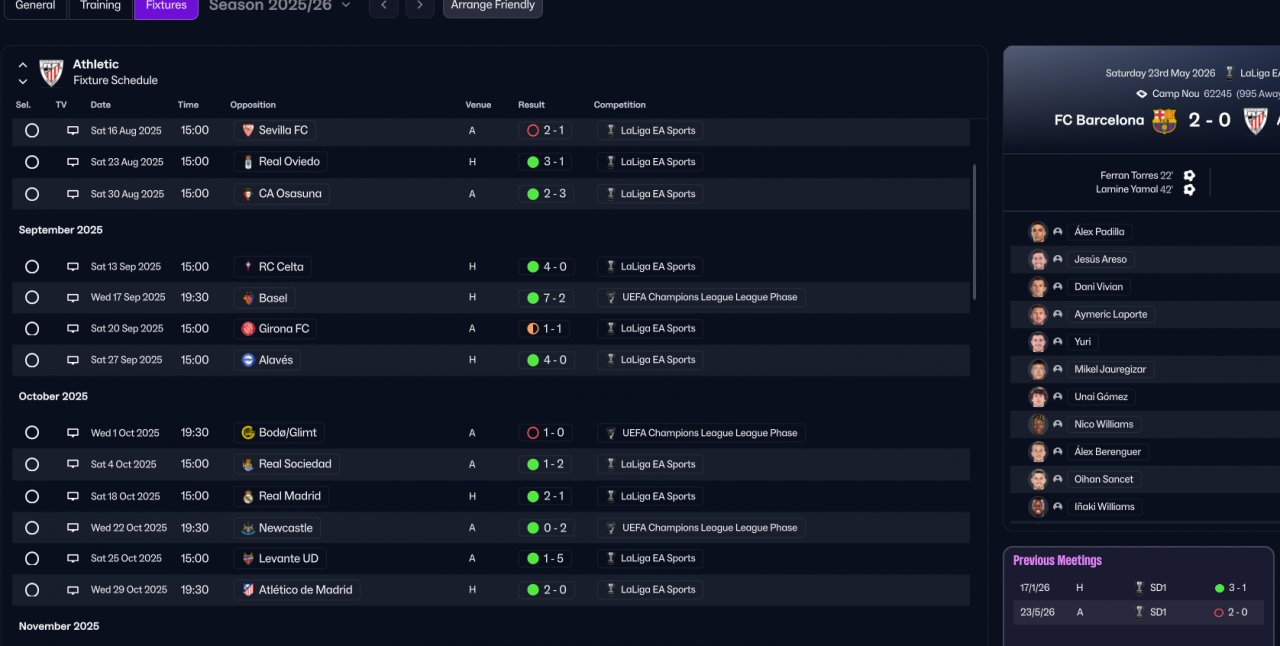Click goal icon beside Ferran Torres 22'
Viewport: 1280px width, 646px height.
click(x=1189, y=175)
